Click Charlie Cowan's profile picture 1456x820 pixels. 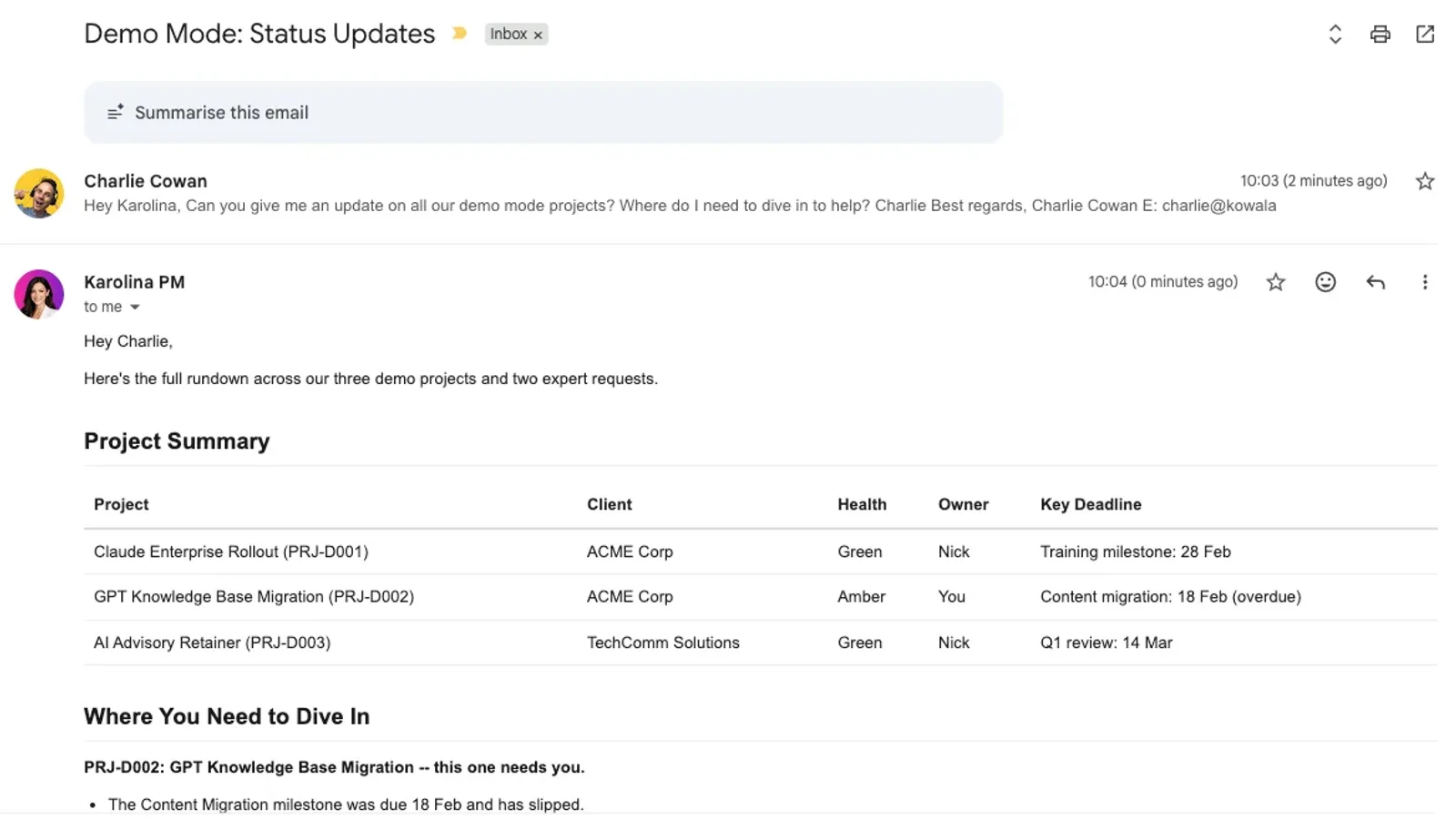pyautogui.click(x=39, y=193)
